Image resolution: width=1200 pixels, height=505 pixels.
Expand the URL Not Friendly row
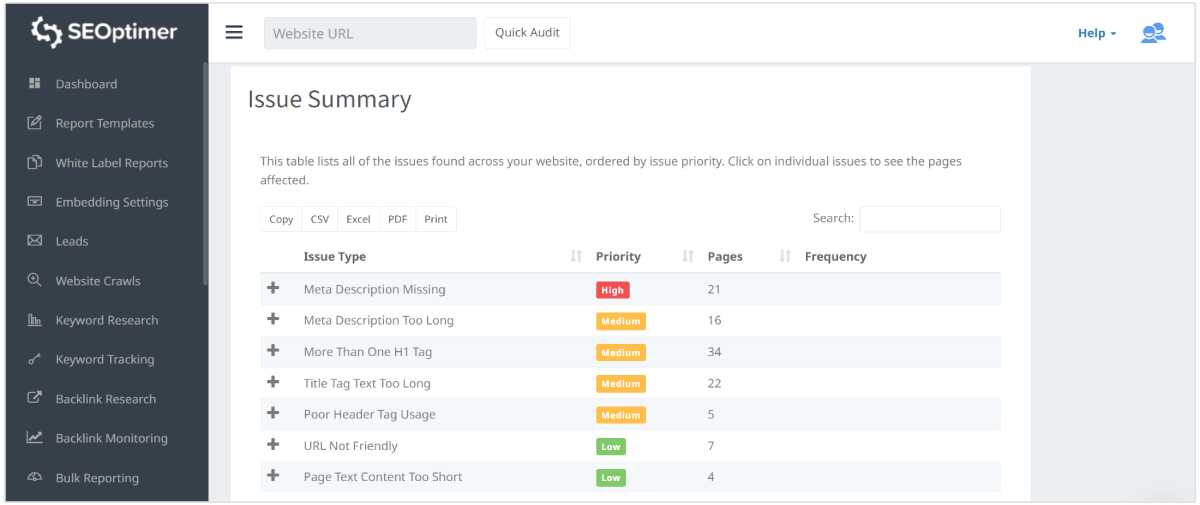pos(273,446)
